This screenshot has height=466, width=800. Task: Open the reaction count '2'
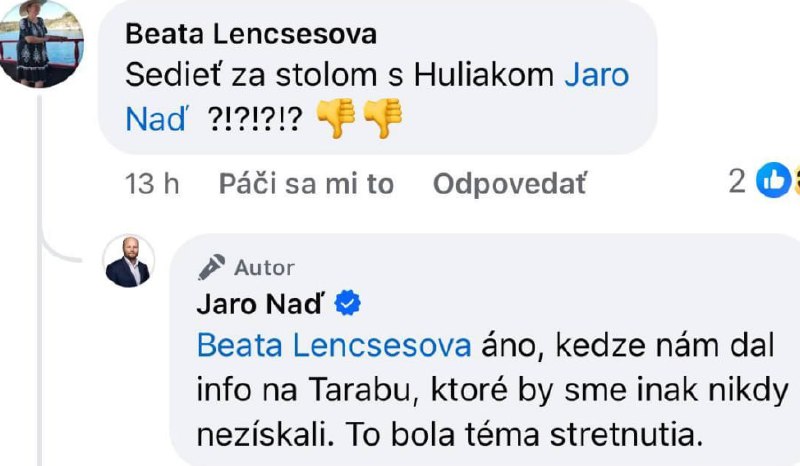(x=737, y=181)
